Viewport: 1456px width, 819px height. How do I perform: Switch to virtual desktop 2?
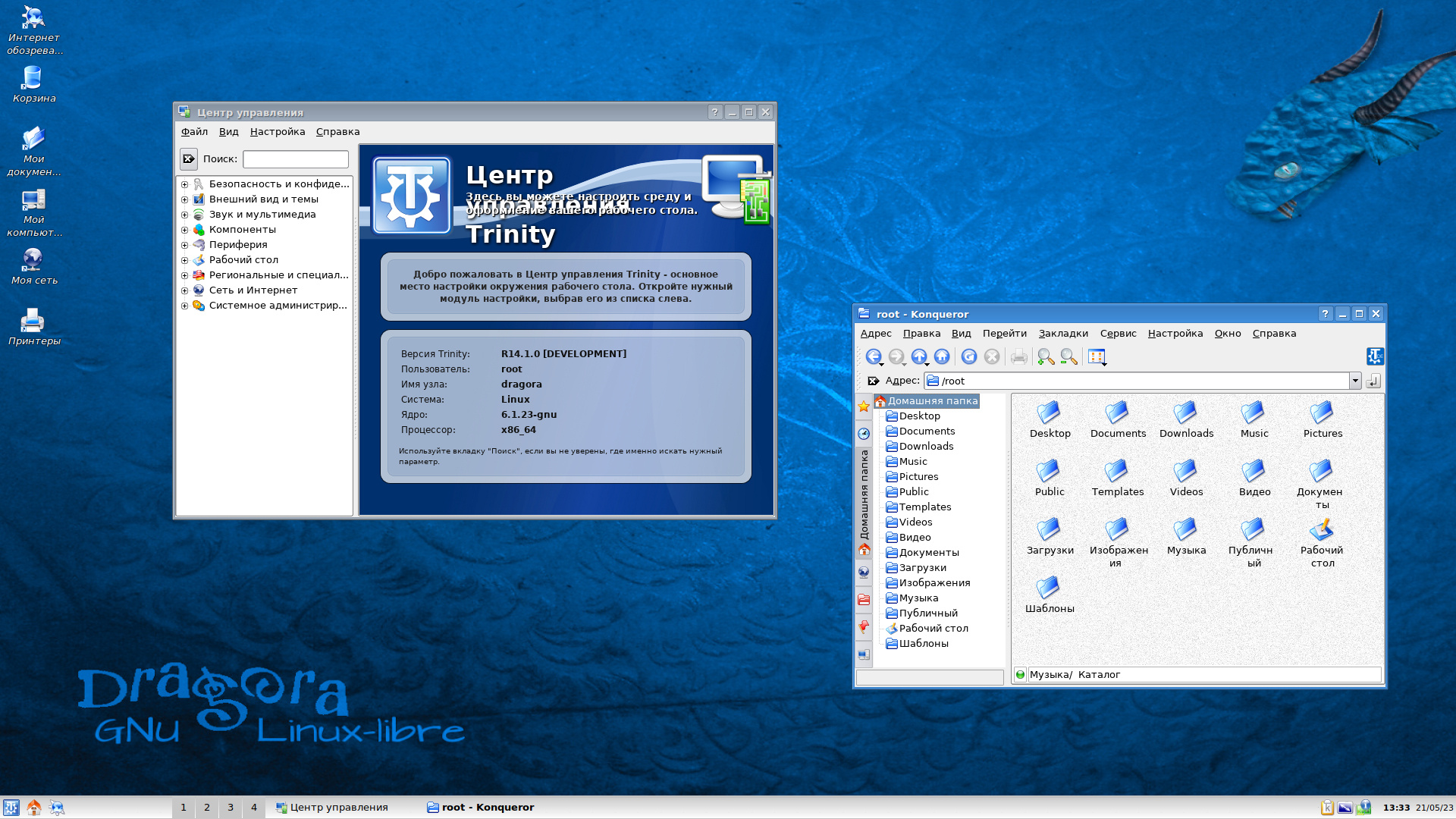pos(207,808)
